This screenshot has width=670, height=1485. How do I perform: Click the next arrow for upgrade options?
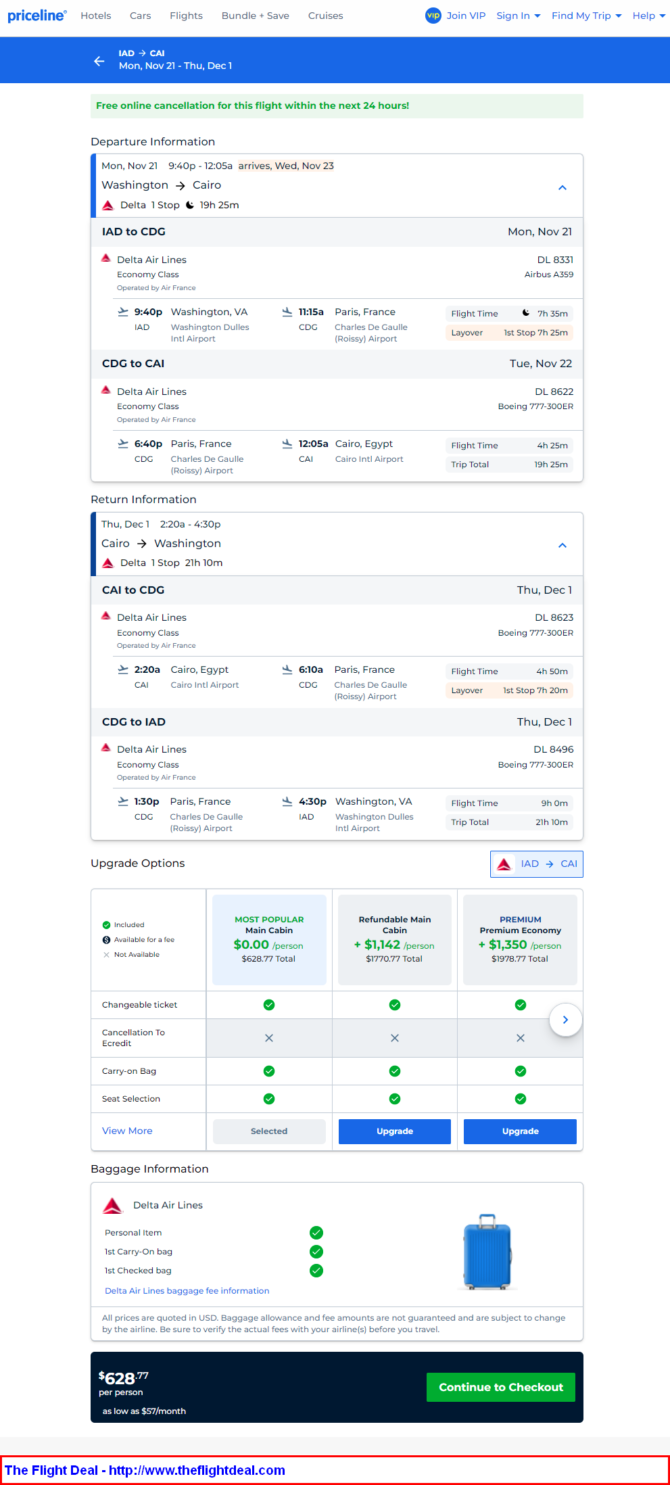tap(566, 1020)
